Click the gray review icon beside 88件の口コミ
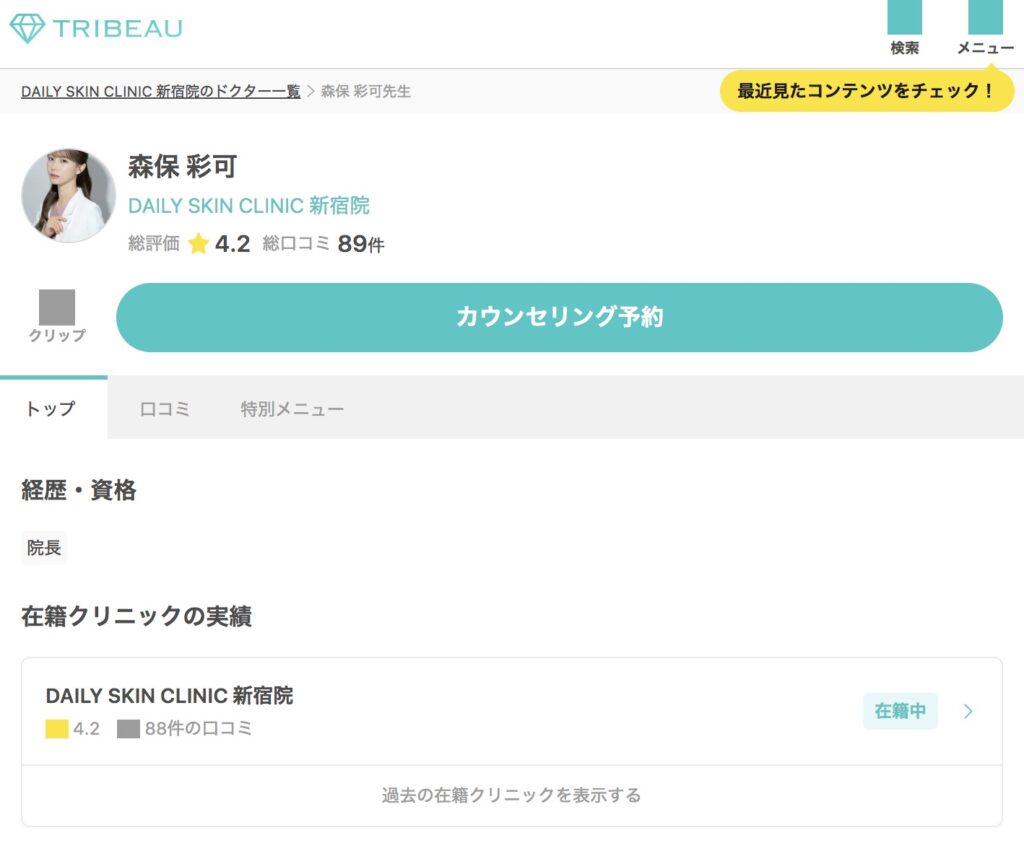The image size is (1024, 856). click(x=128, y=729)
